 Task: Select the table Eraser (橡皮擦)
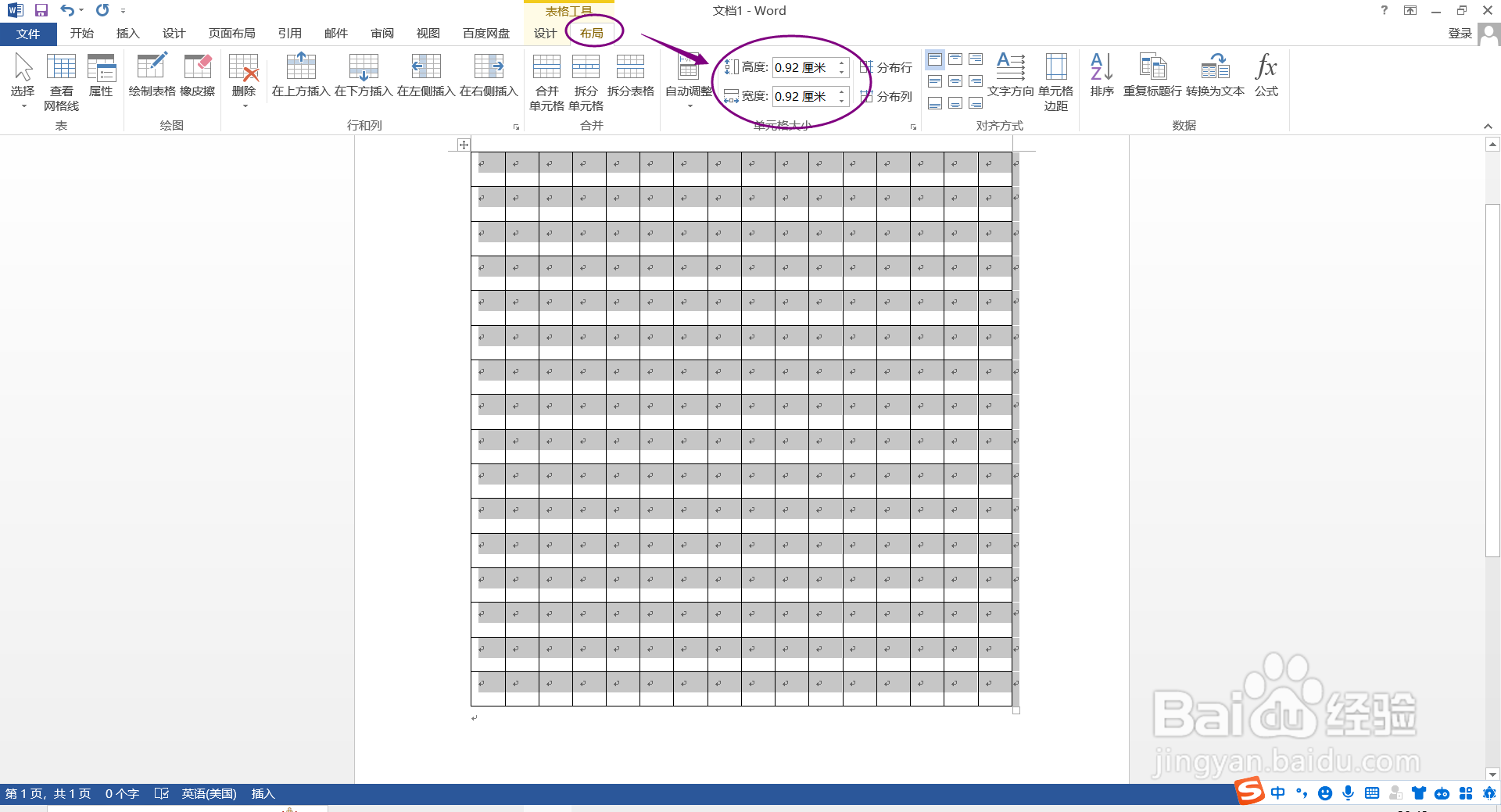[198, 76]
